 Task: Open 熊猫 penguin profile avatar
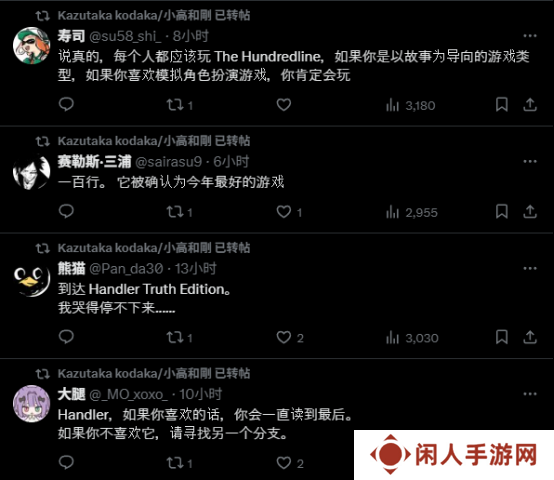[31, 279]
